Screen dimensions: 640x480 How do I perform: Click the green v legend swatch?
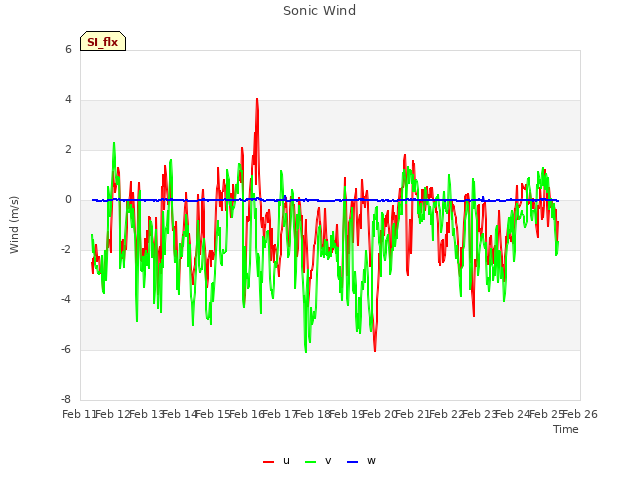click(x=310, y=462)
